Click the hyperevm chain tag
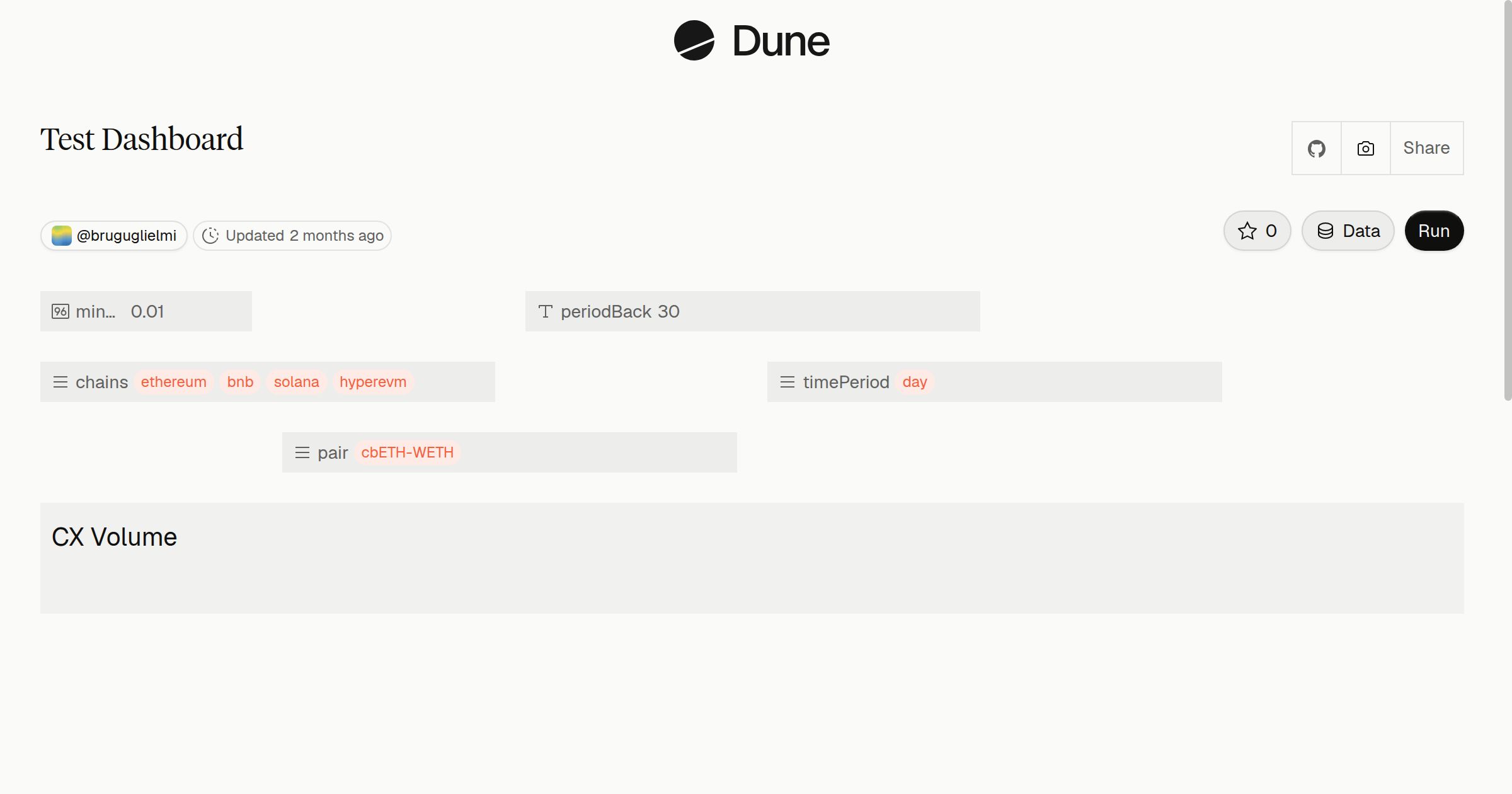Image resolution: width=1512 pixels, height=794 pixels. pos(373,382)
